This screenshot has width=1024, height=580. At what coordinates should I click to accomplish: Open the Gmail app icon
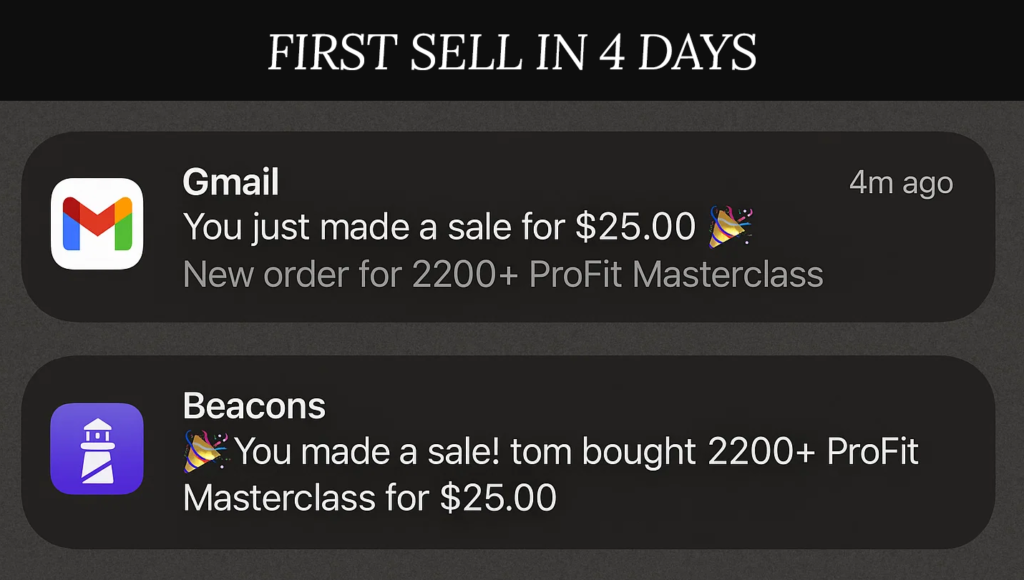click(97, 224)
